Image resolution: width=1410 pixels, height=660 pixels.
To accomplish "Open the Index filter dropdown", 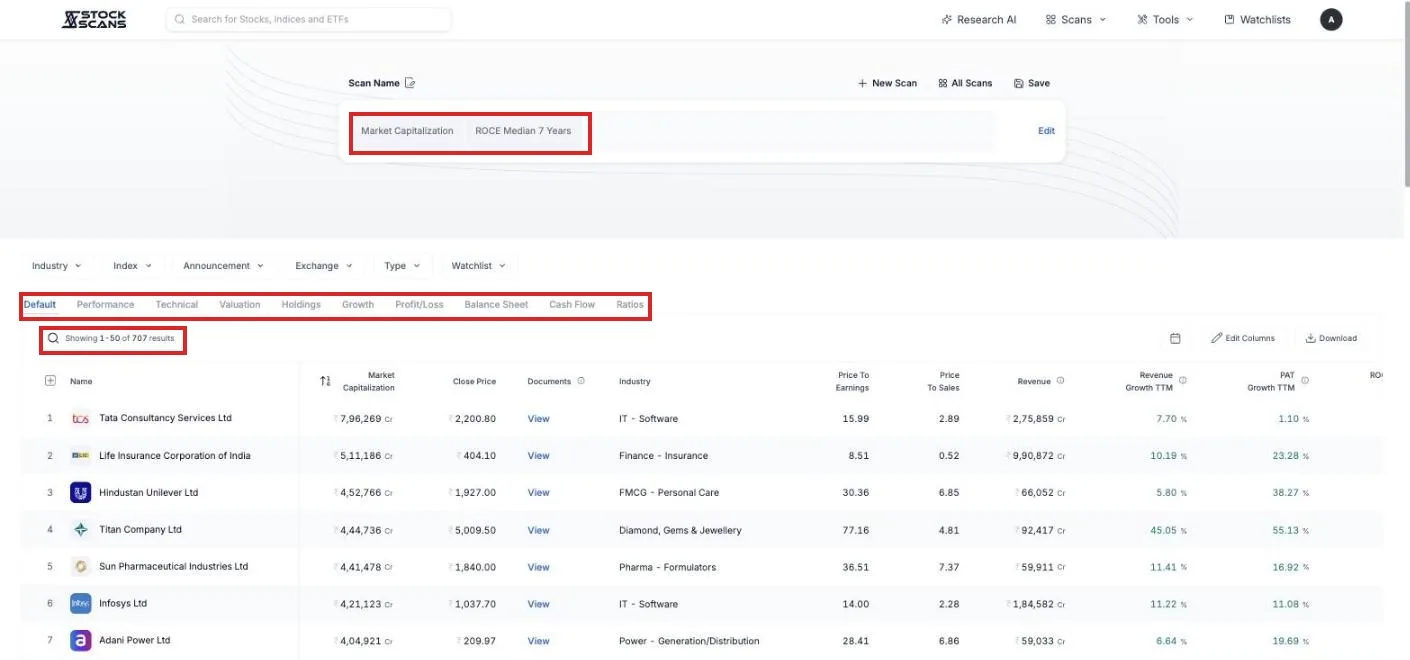I will [x=132, y=266].
